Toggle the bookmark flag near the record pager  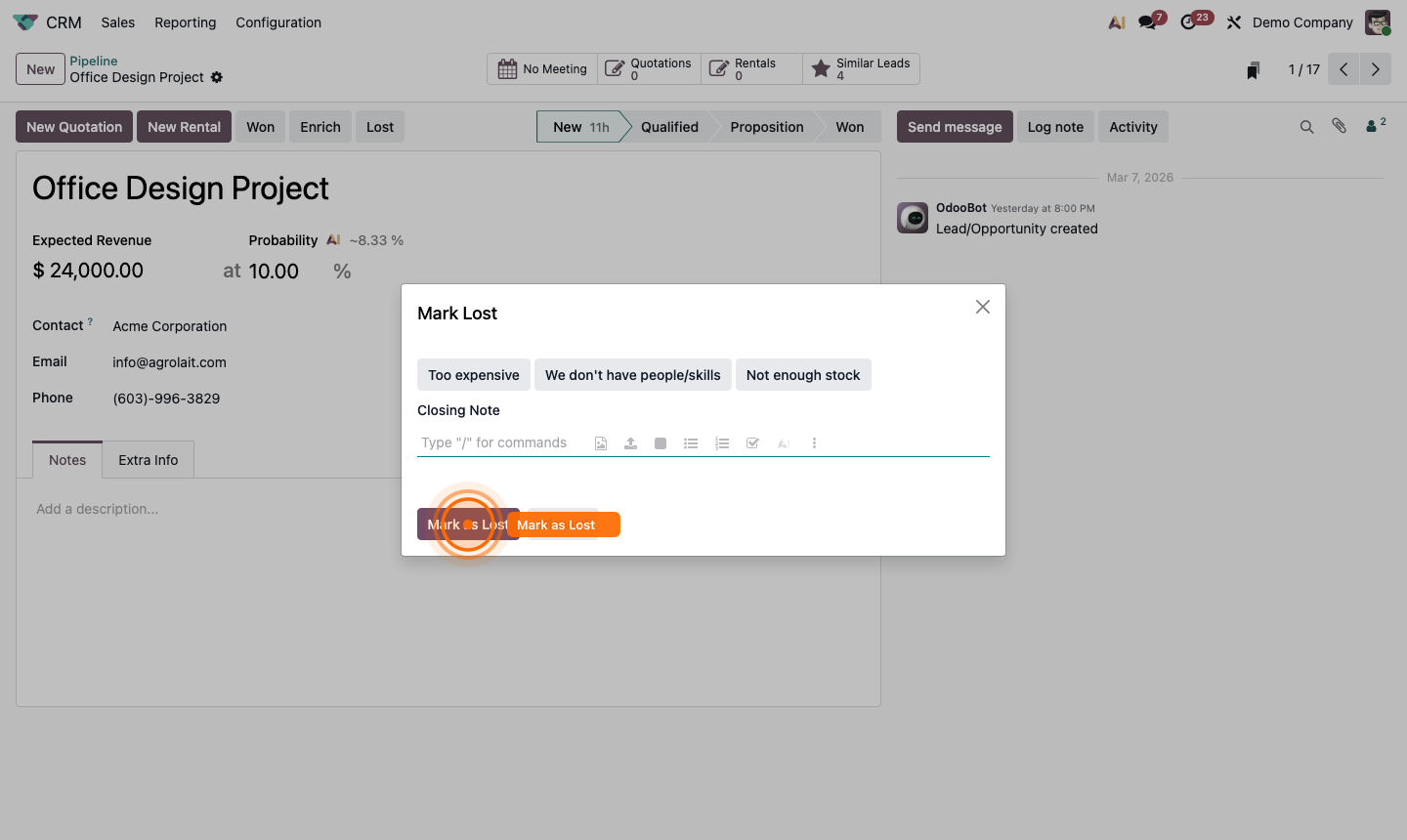(x=1252, y=68)
